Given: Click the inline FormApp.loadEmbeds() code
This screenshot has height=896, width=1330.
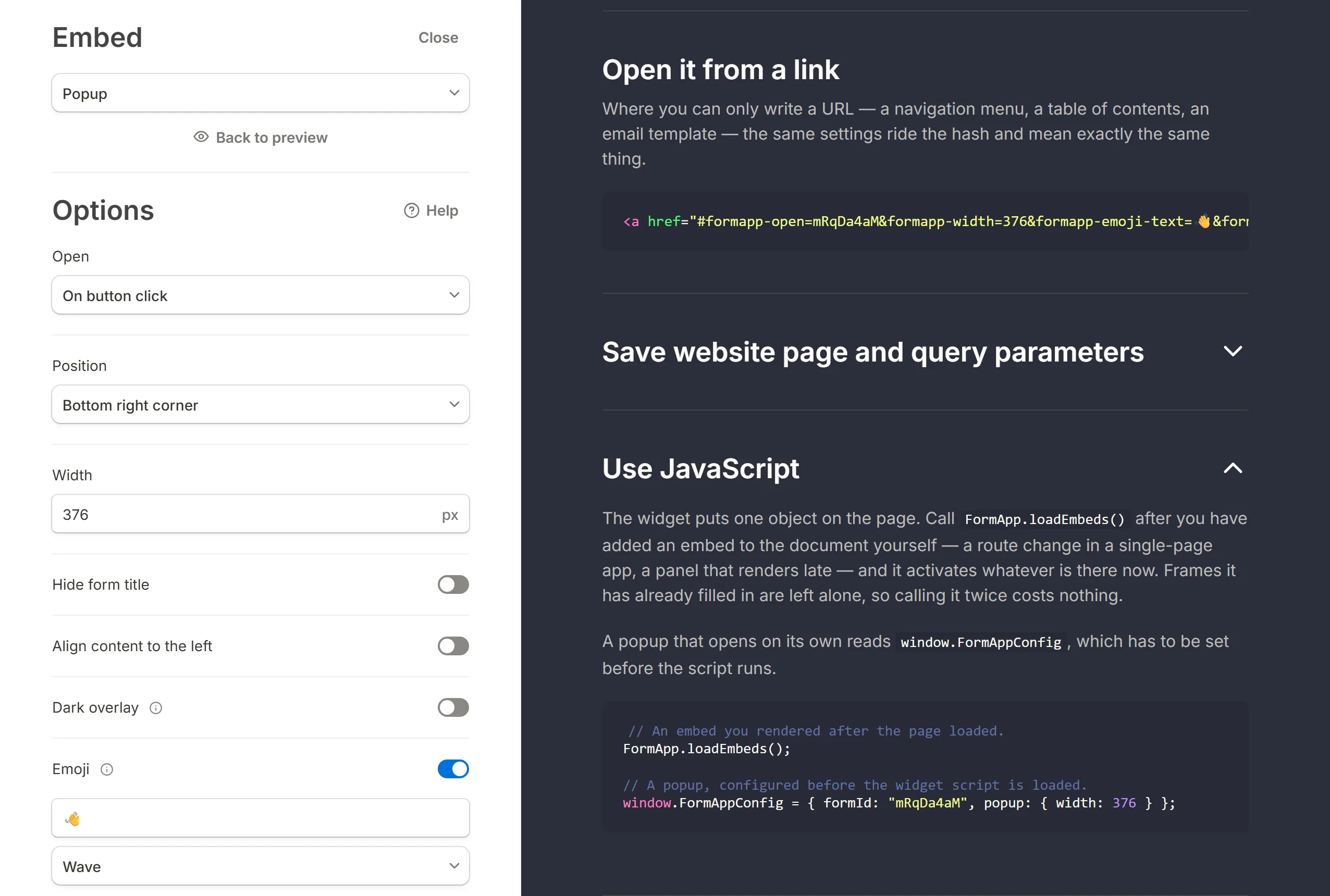Looking at the screenshot, I should [x=1045, y=519].
